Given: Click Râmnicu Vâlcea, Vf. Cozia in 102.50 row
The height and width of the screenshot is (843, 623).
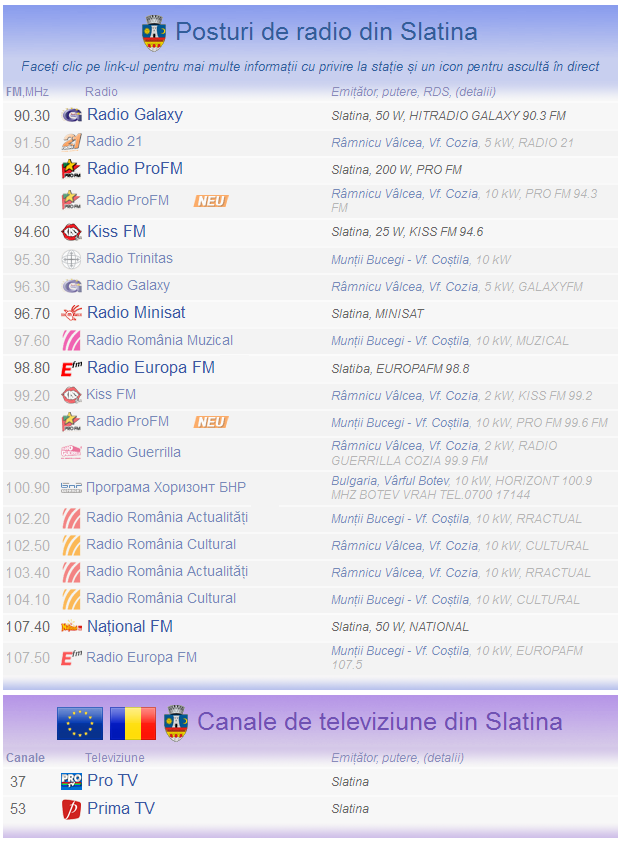Looking at the screenshot, I should coord(404,546).
